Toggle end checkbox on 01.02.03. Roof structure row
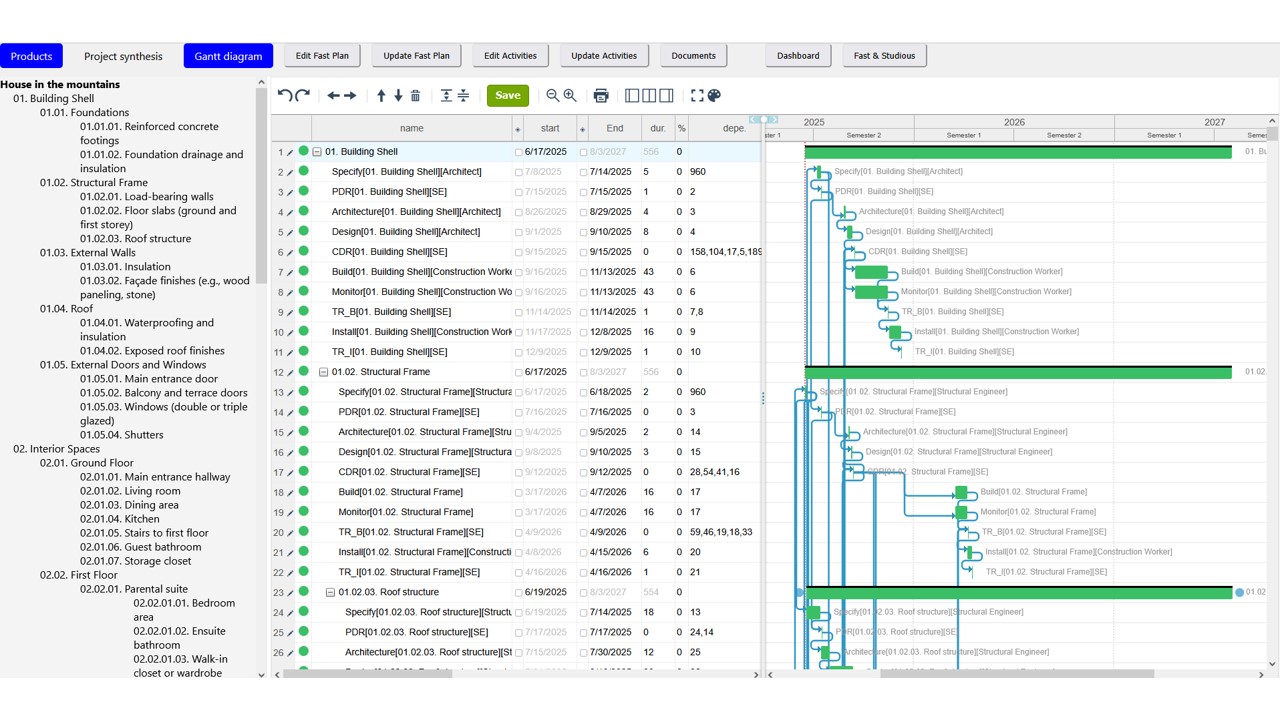This screenshot has height=720, width=1280. point(584,593)
